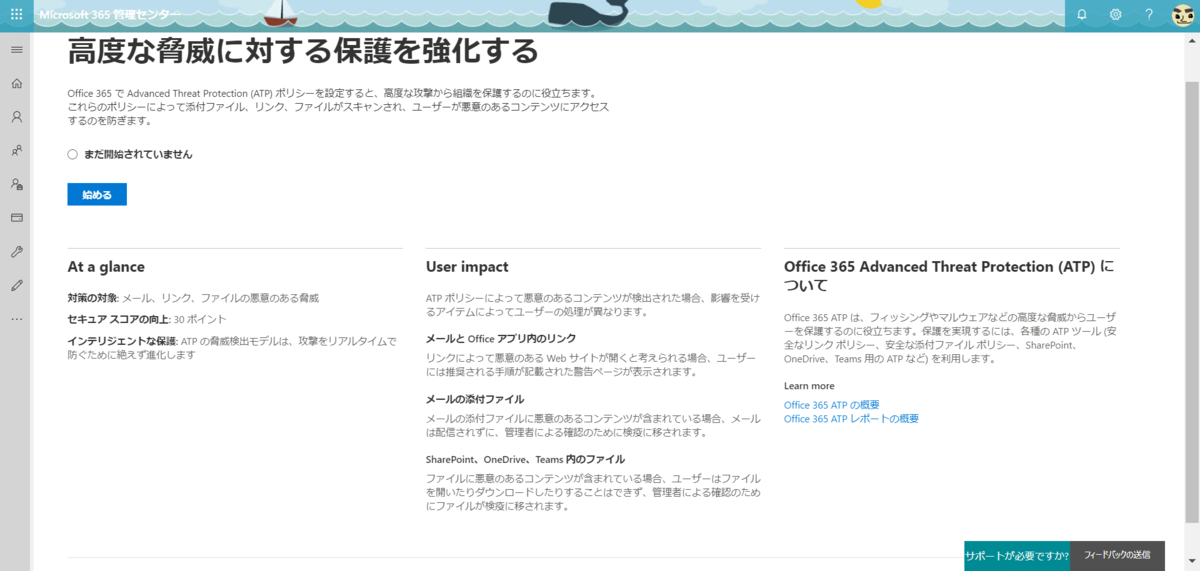
Task: Open Billing card icon in sidebar
Action: click(x=16, y=217)
